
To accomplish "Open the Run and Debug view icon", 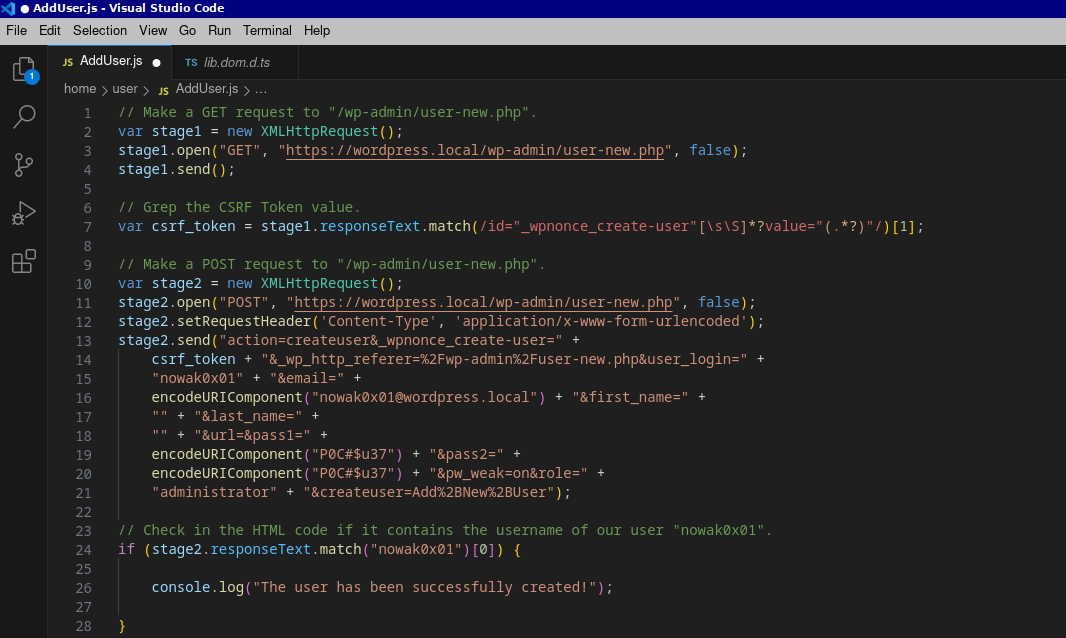I will coord(24,213).
